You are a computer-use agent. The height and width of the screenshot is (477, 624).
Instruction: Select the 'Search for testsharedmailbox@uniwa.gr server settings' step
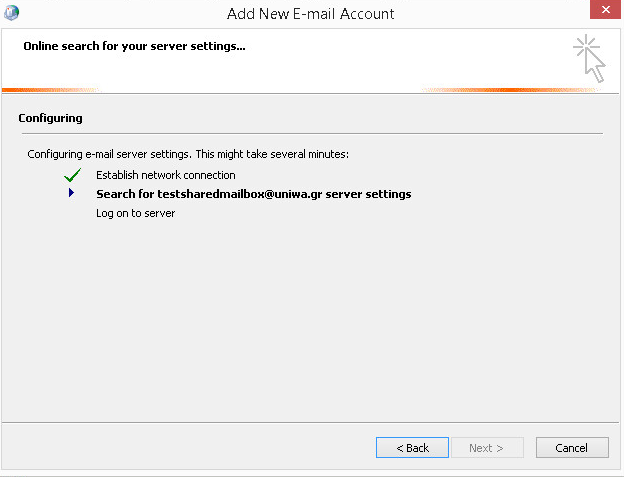[254, 194]
